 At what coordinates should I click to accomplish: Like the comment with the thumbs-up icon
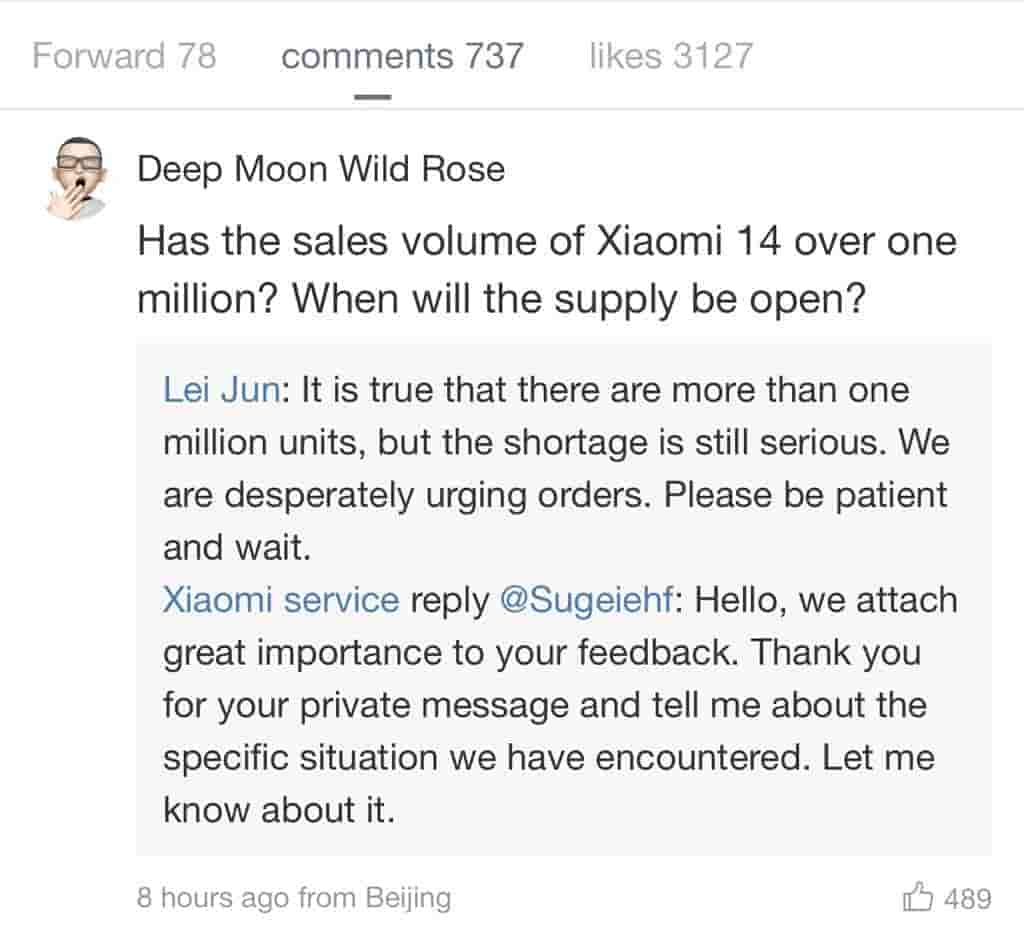pyautogui.click(x=918, y=898)
